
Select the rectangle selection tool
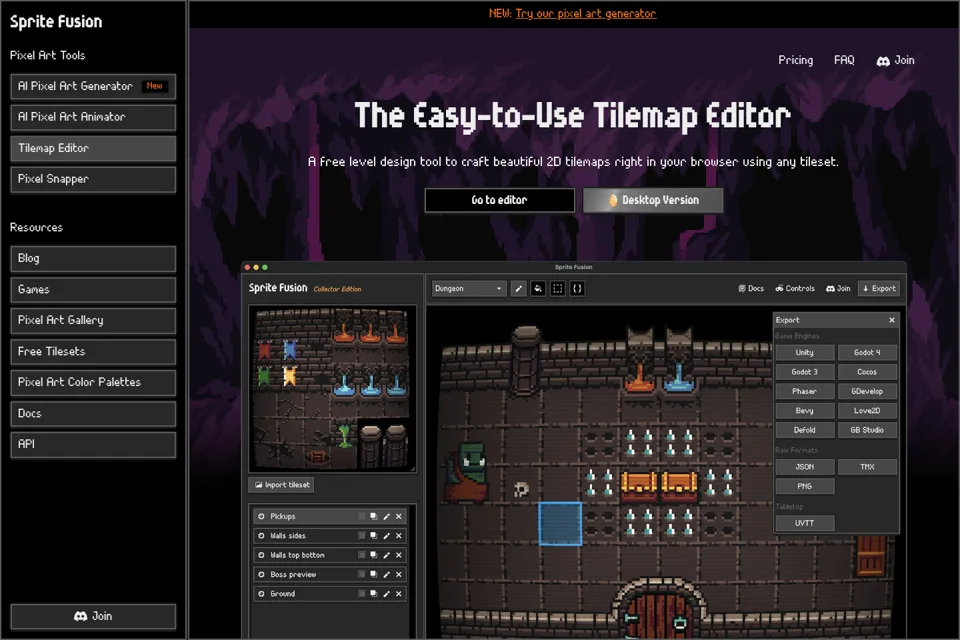click(558, 288)
